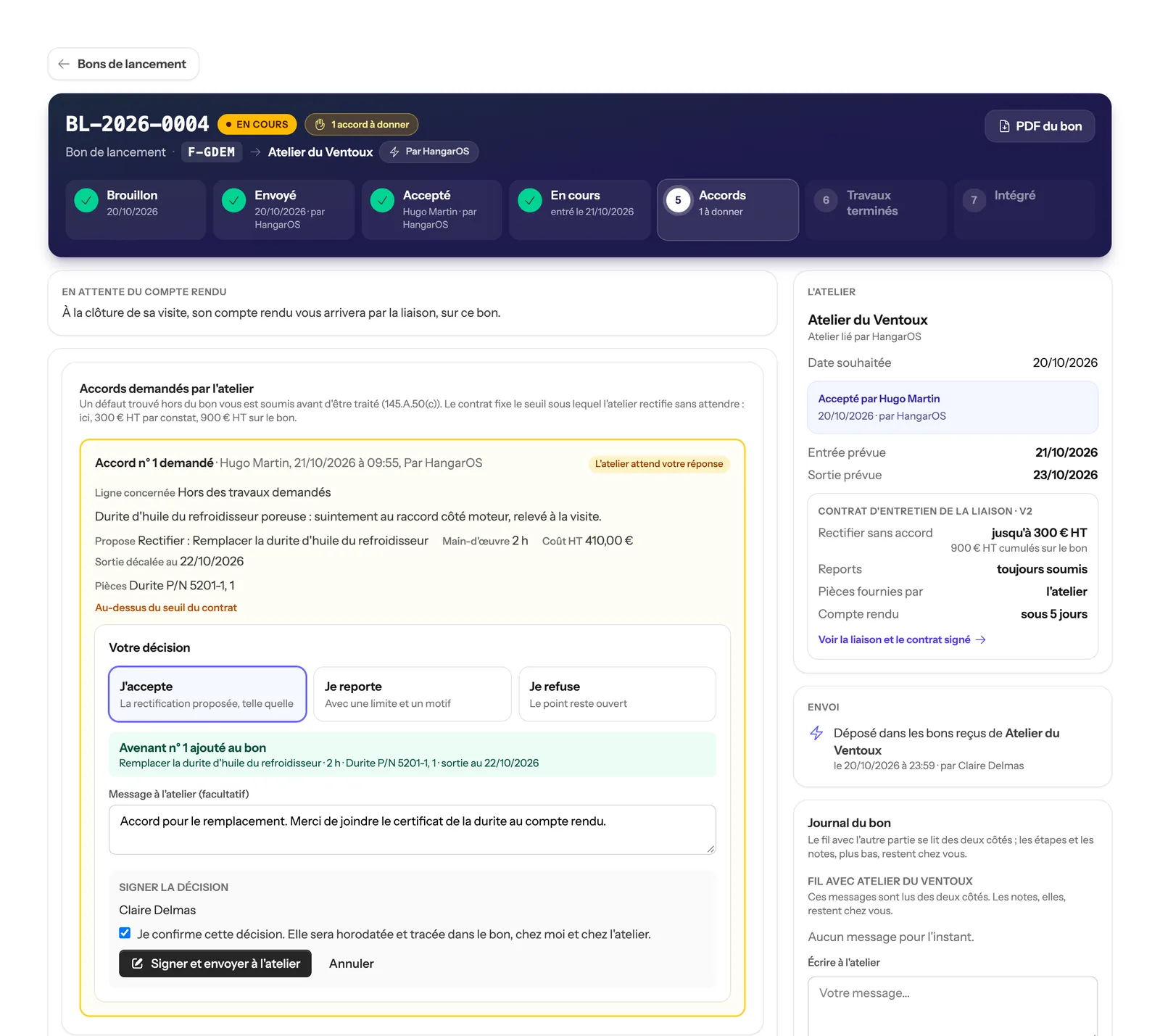Click the green check icon for Accepté
This screenshot has width=1160, height=1036.
click(382, 200)
